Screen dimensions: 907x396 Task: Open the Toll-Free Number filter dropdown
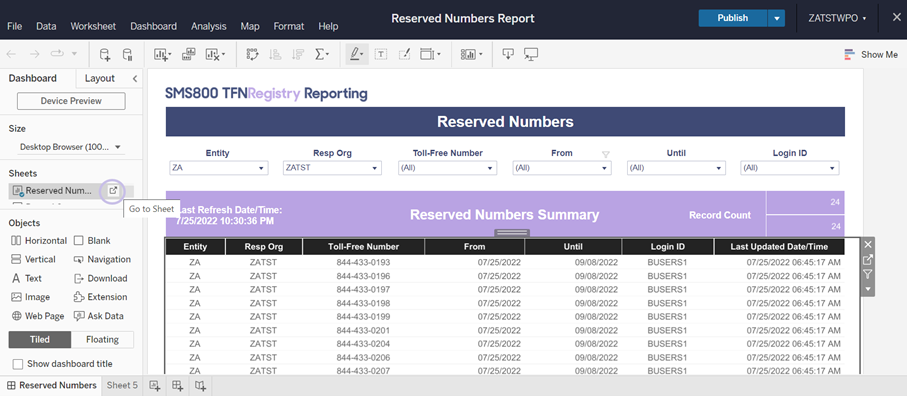[448, 168]
